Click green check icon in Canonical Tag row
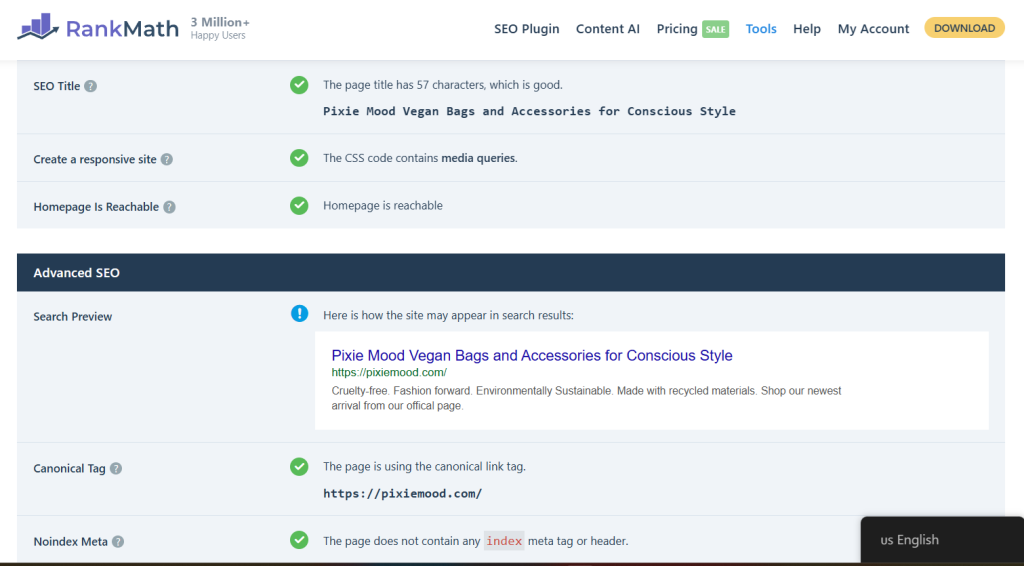 (299, 467)
